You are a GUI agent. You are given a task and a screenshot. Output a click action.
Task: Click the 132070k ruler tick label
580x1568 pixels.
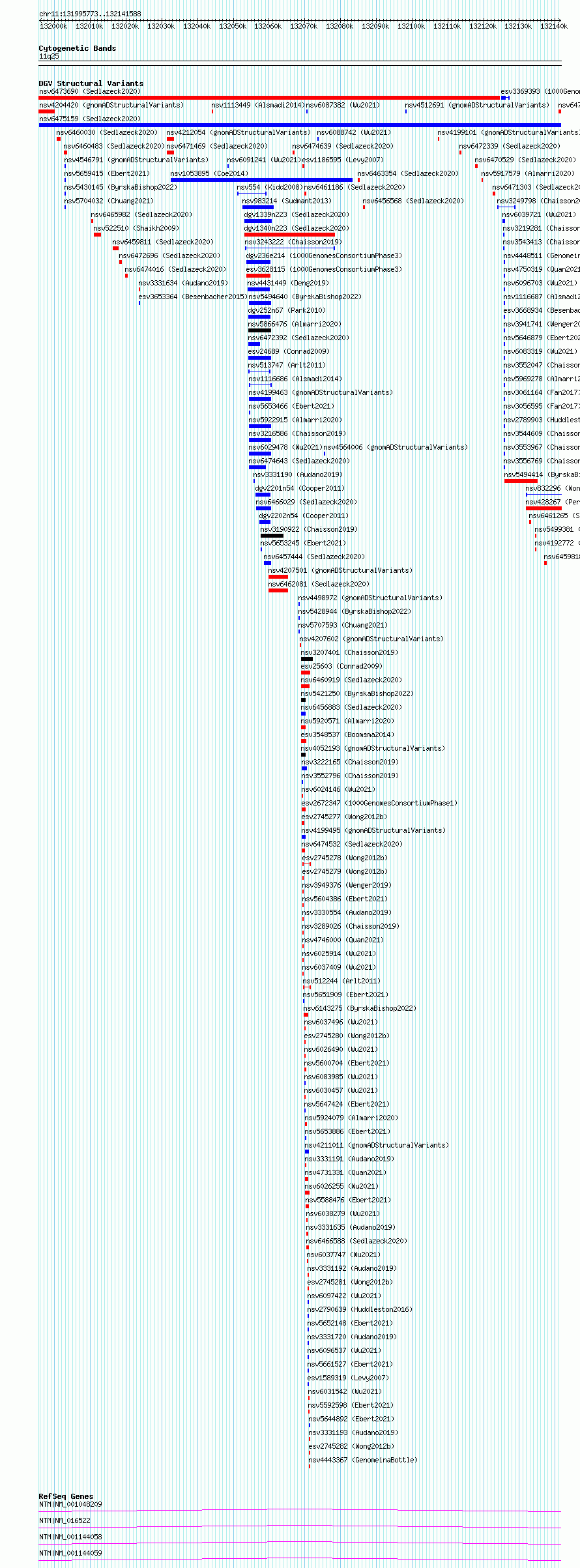(x=304, y=26)
